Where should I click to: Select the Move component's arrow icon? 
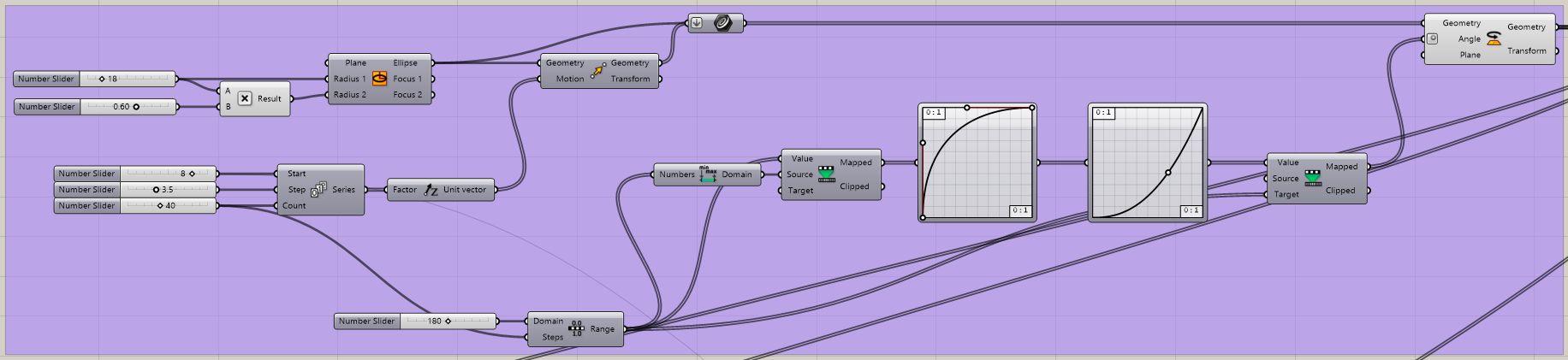pyautogui.click(x=597, y=71)
